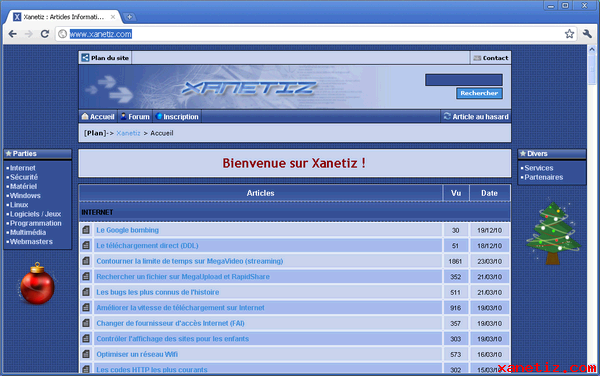
Task: Open article Le téléchargement direct (DDL)
Action: 147,246
